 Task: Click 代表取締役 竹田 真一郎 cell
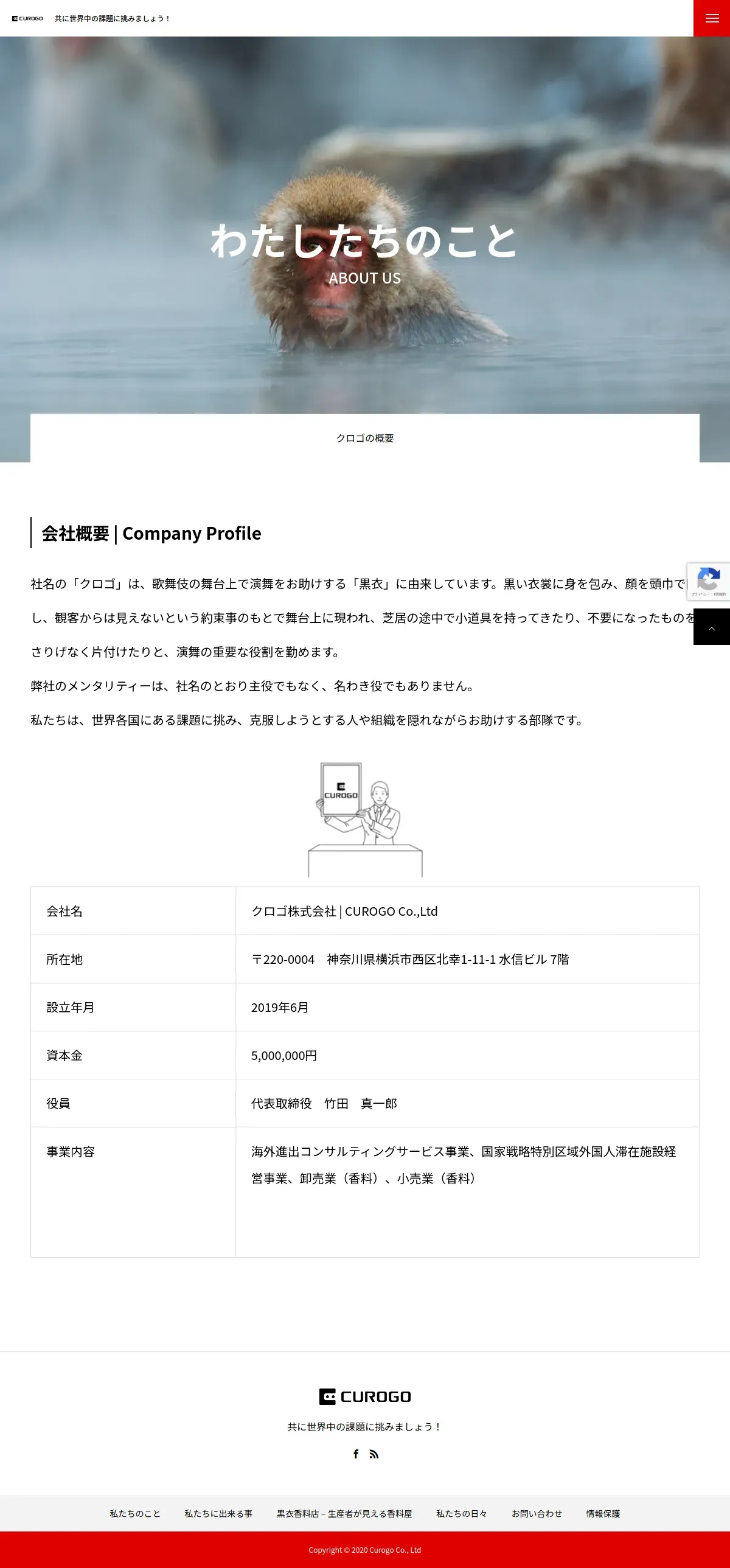point(467,1104)
